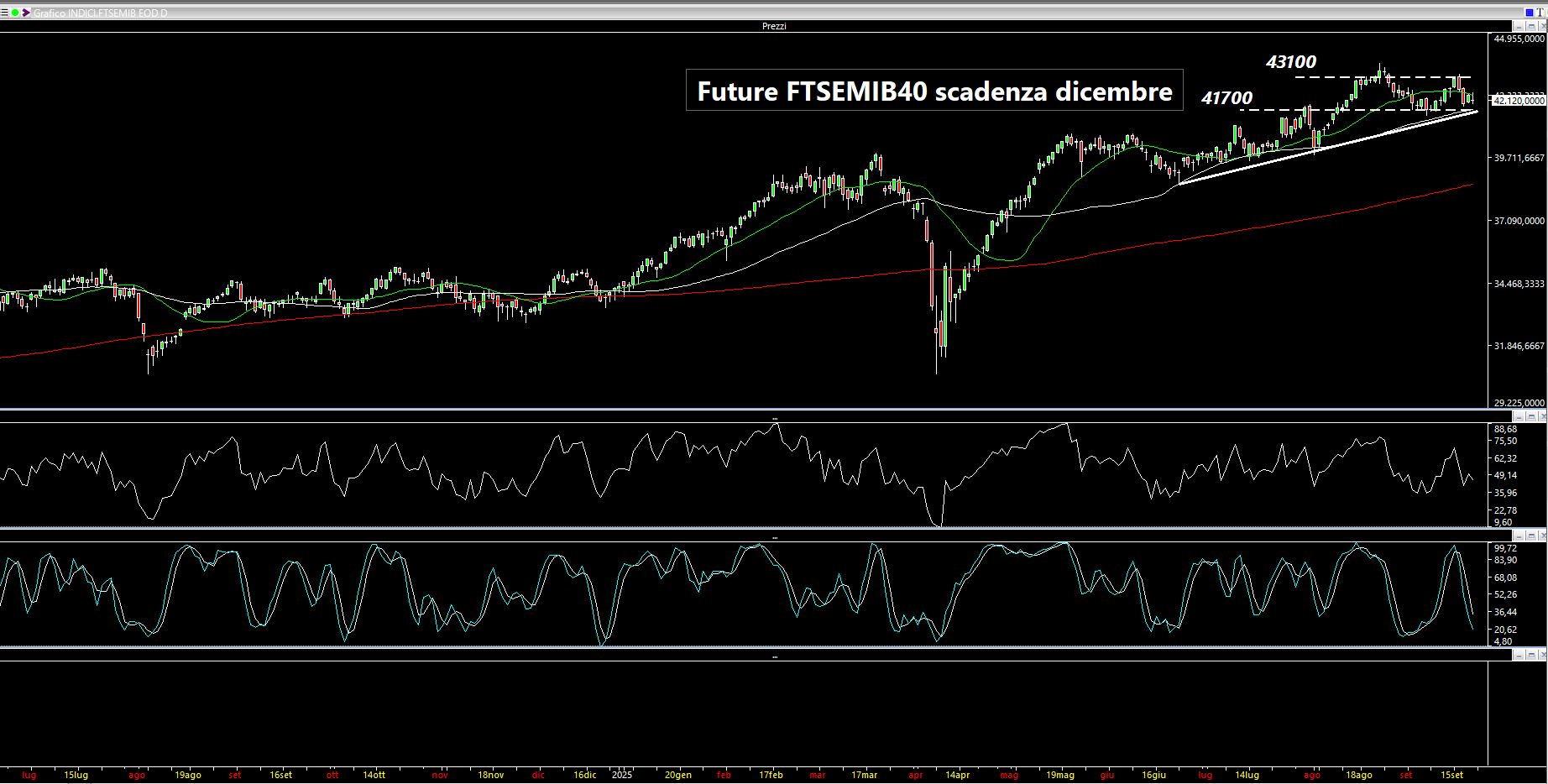Image resolution: width=1548 pixels, height=784 pixels.
Task: Click the Prezzi panel header label
Action: 774,26
